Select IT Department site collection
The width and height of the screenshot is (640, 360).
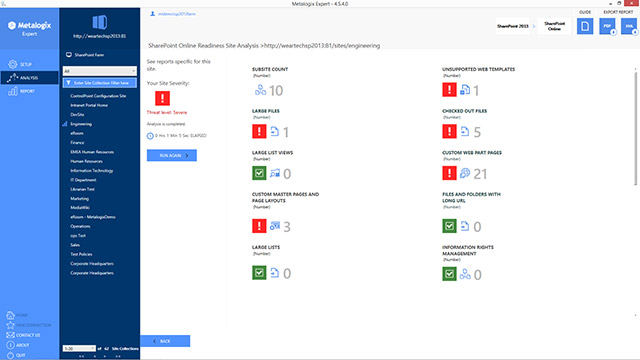point(83,180)
